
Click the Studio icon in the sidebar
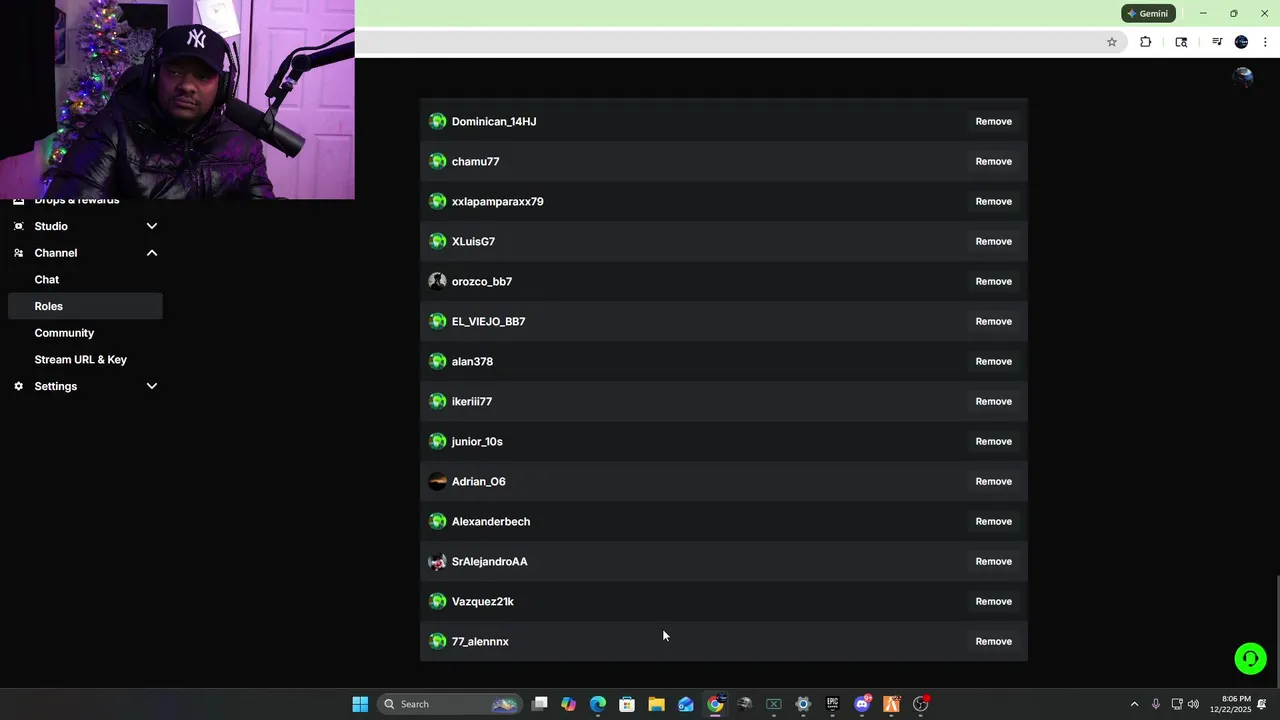(18, 226)
